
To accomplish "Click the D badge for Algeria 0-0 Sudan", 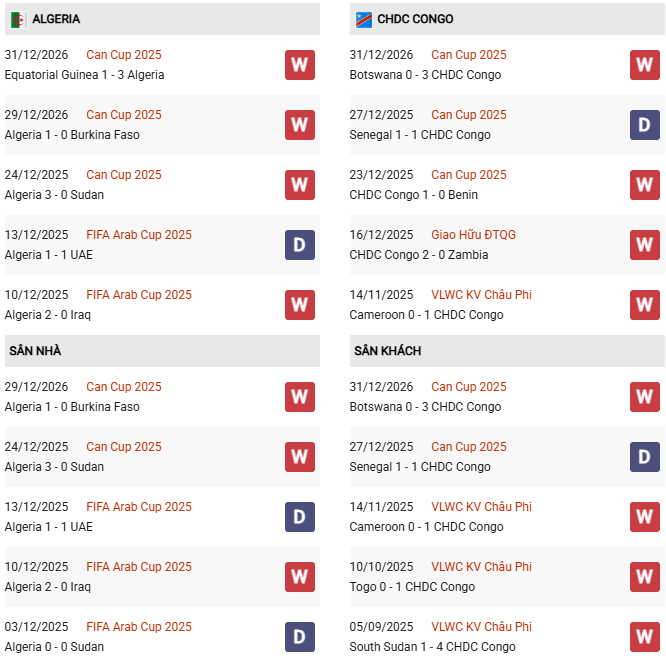I will click(x=299, y=637).
